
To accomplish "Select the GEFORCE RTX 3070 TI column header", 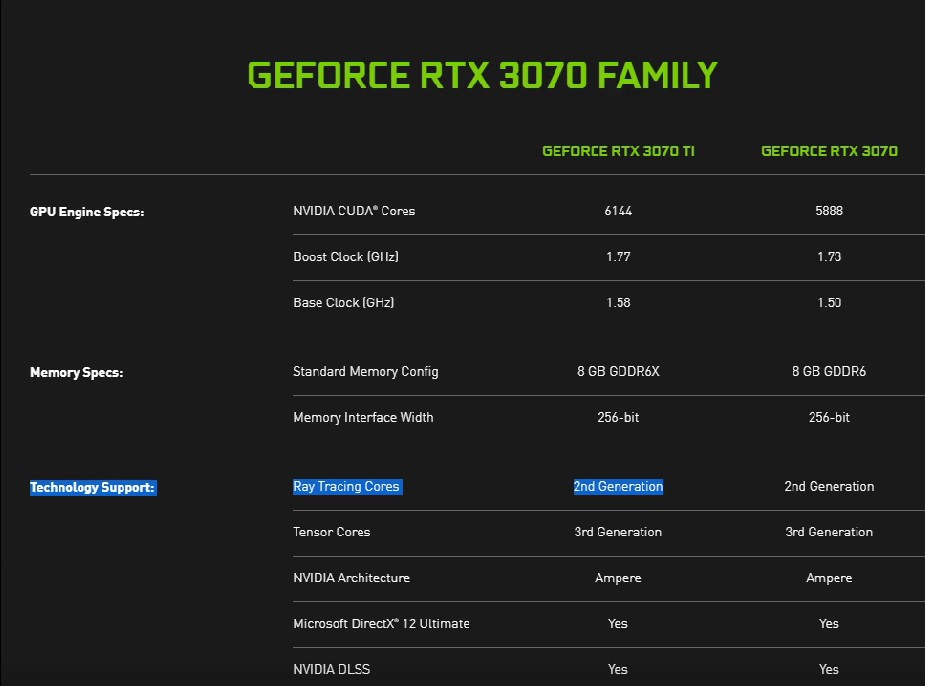I will coord(618,151).
